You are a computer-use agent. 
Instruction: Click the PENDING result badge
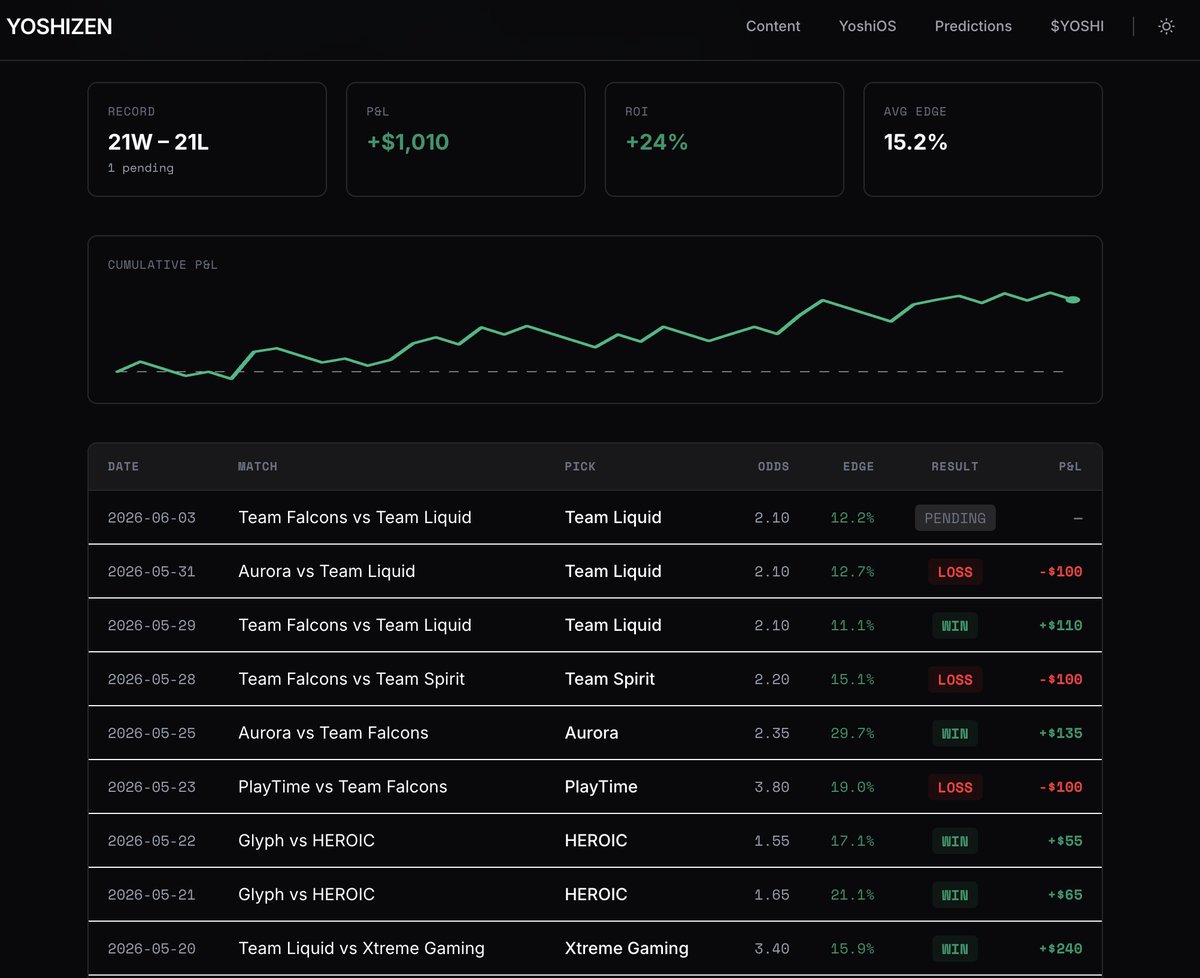pyautogui.click(x=955, y=518)
